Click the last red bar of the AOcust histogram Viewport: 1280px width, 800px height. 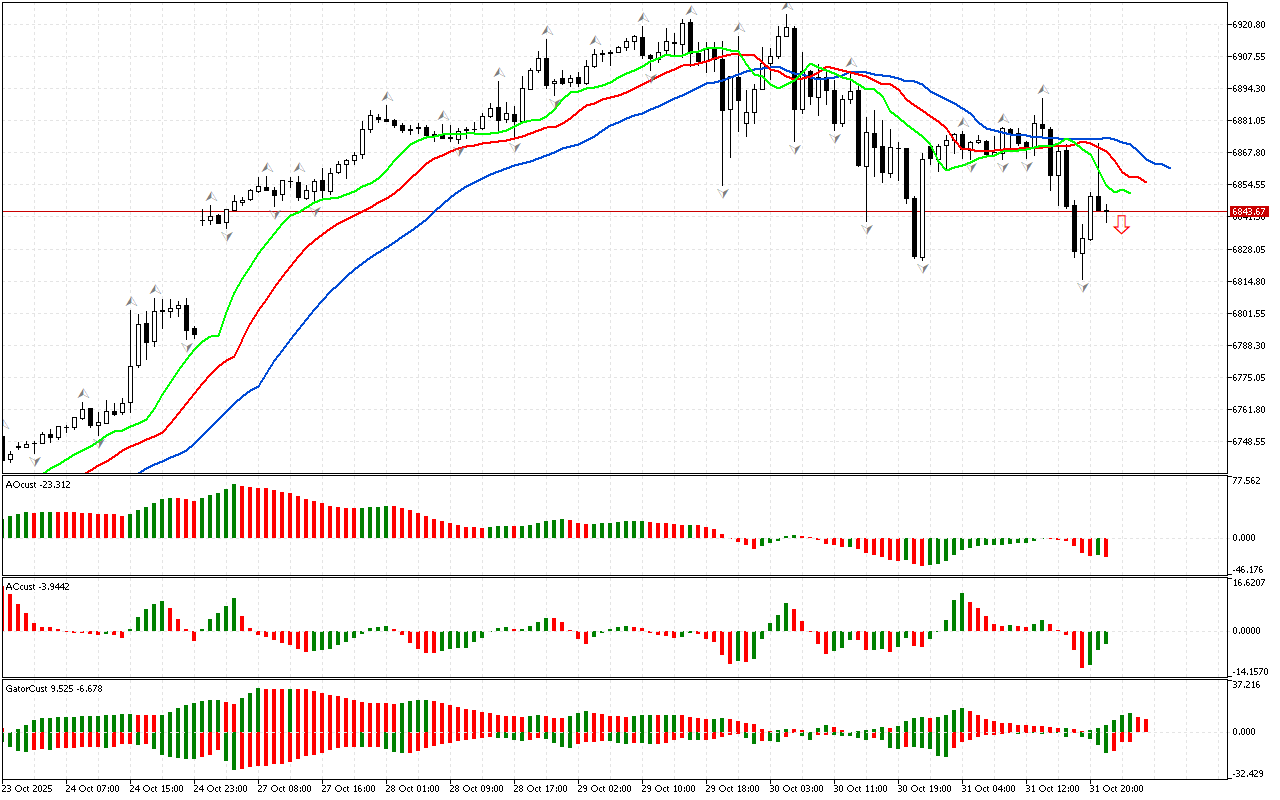click(x=1107, y=547)
